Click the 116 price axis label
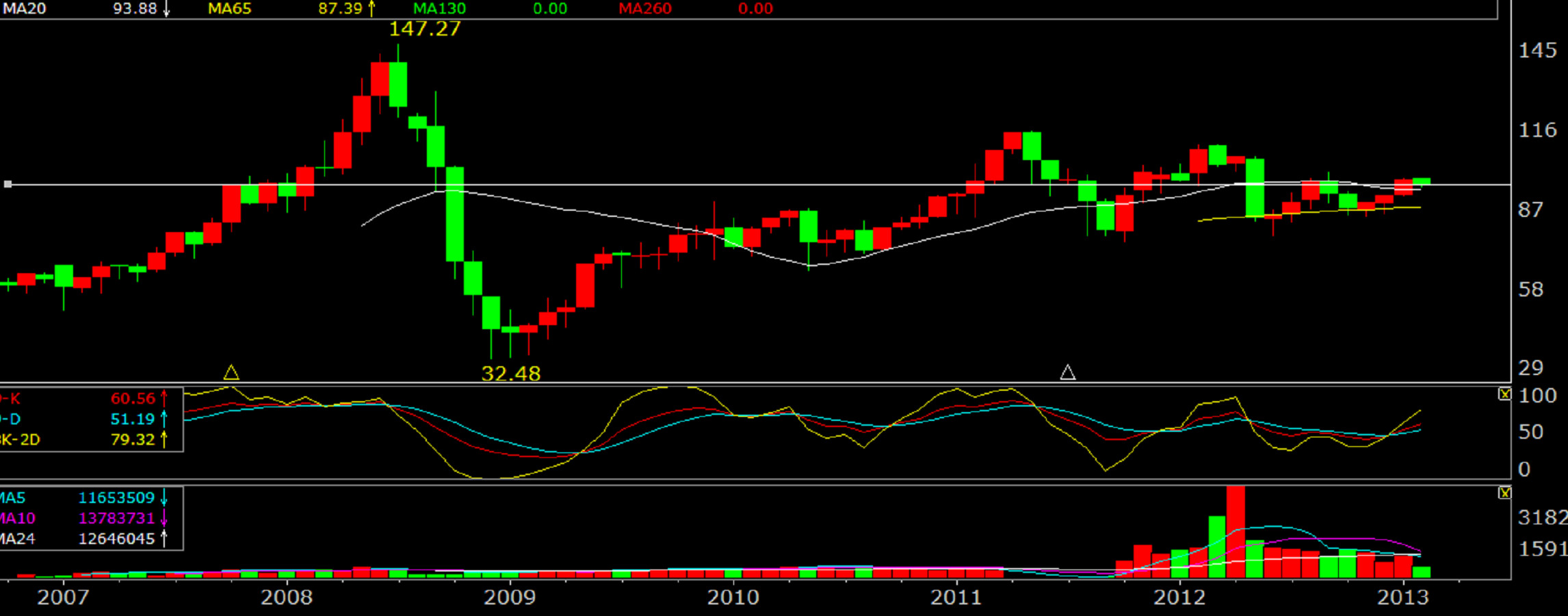Image resolution: width=1568 pixels, height=616 pixels. pyautogui.click(x=1538, y=130)
